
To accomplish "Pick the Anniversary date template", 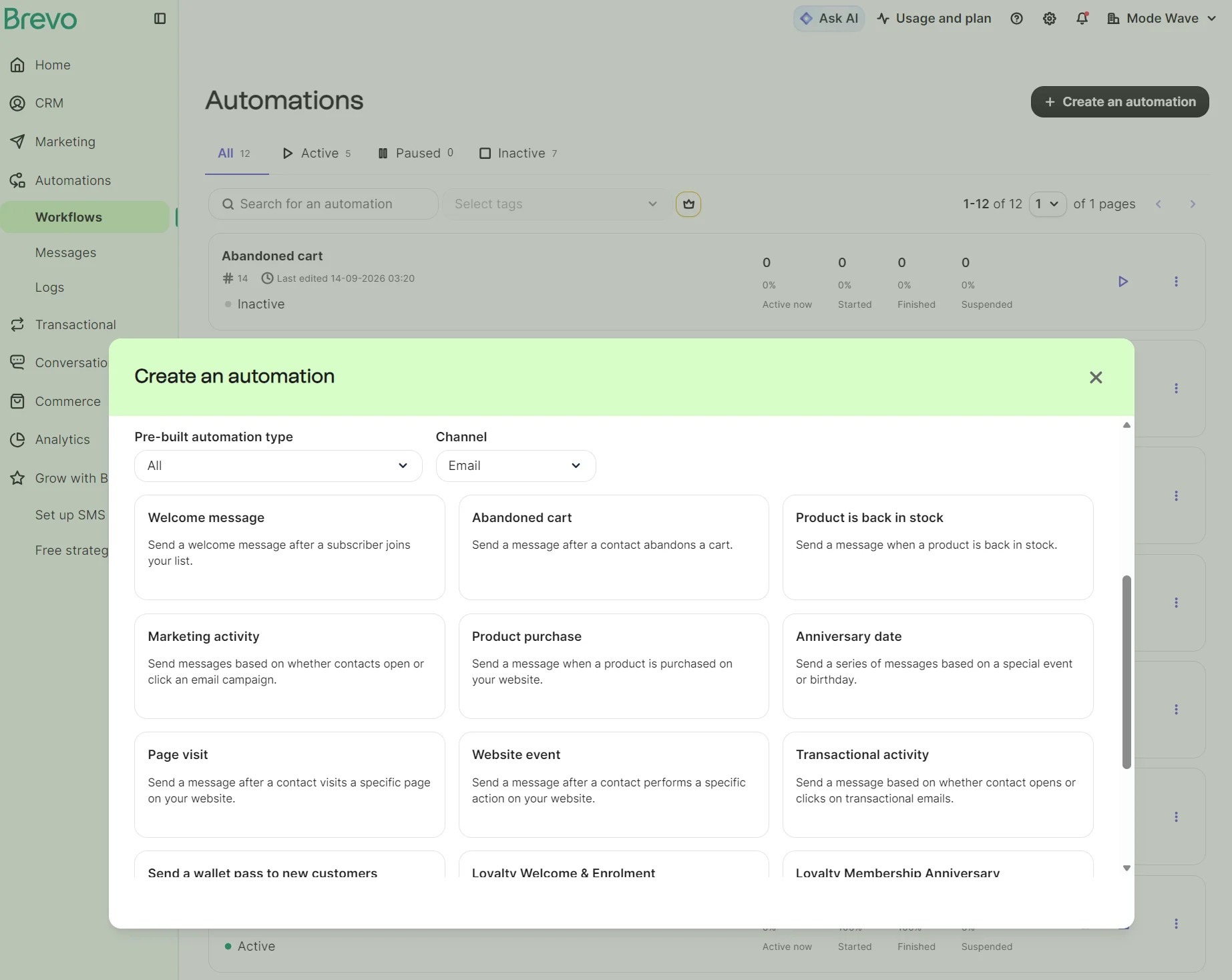I will [938, 666].
